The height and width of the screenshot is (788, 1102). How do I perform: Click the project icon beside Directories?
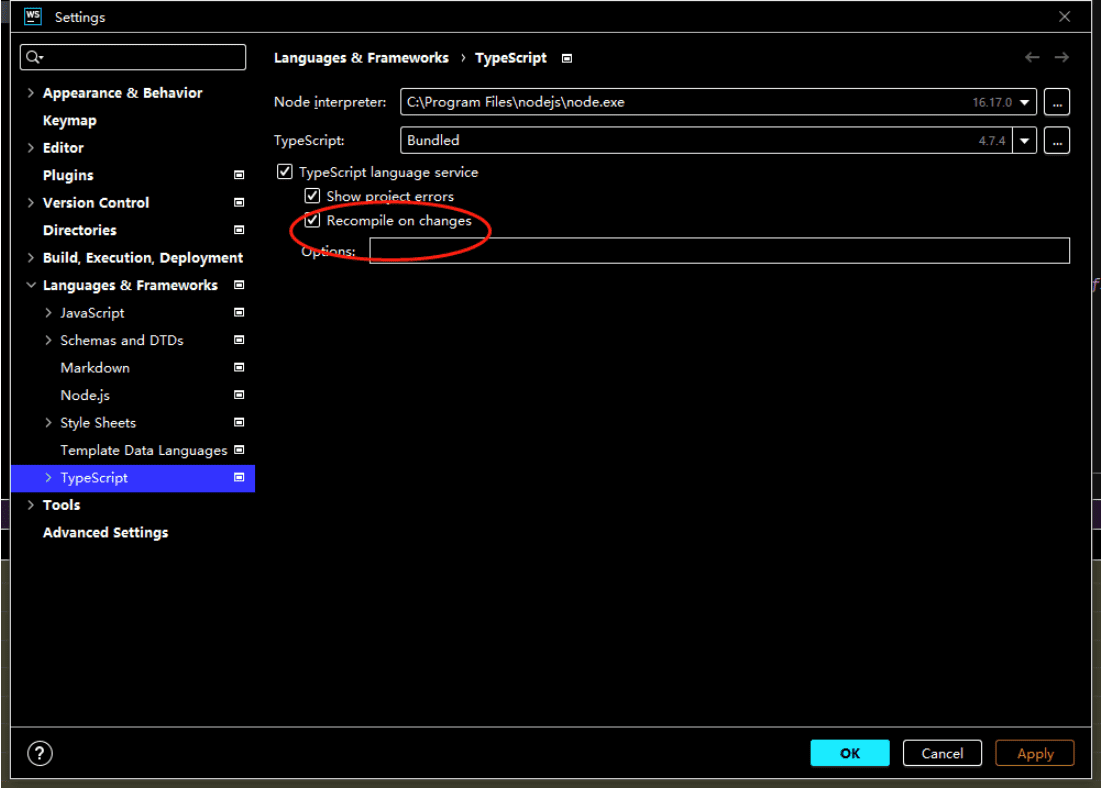coord(239,230)
